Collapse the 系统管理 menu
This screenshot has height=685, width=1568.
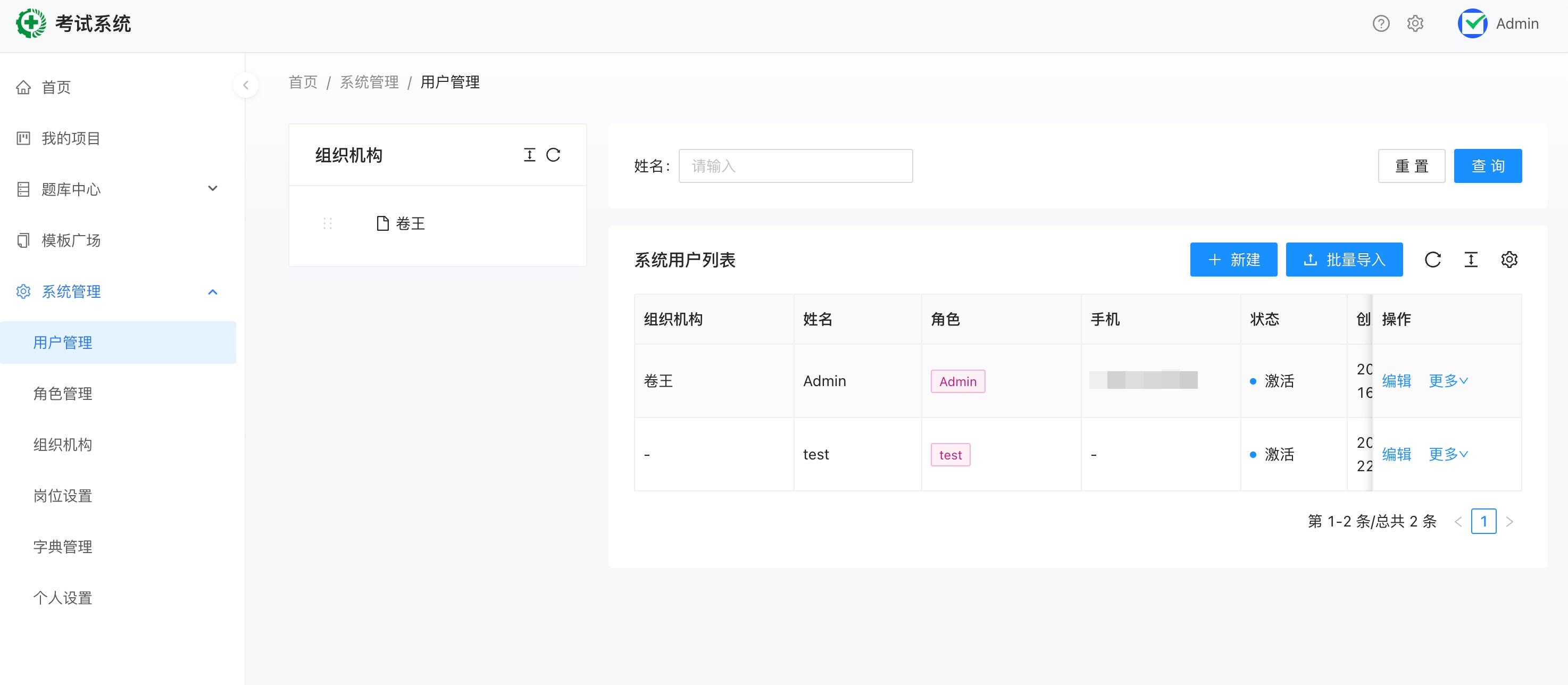[x=118, y=291]
